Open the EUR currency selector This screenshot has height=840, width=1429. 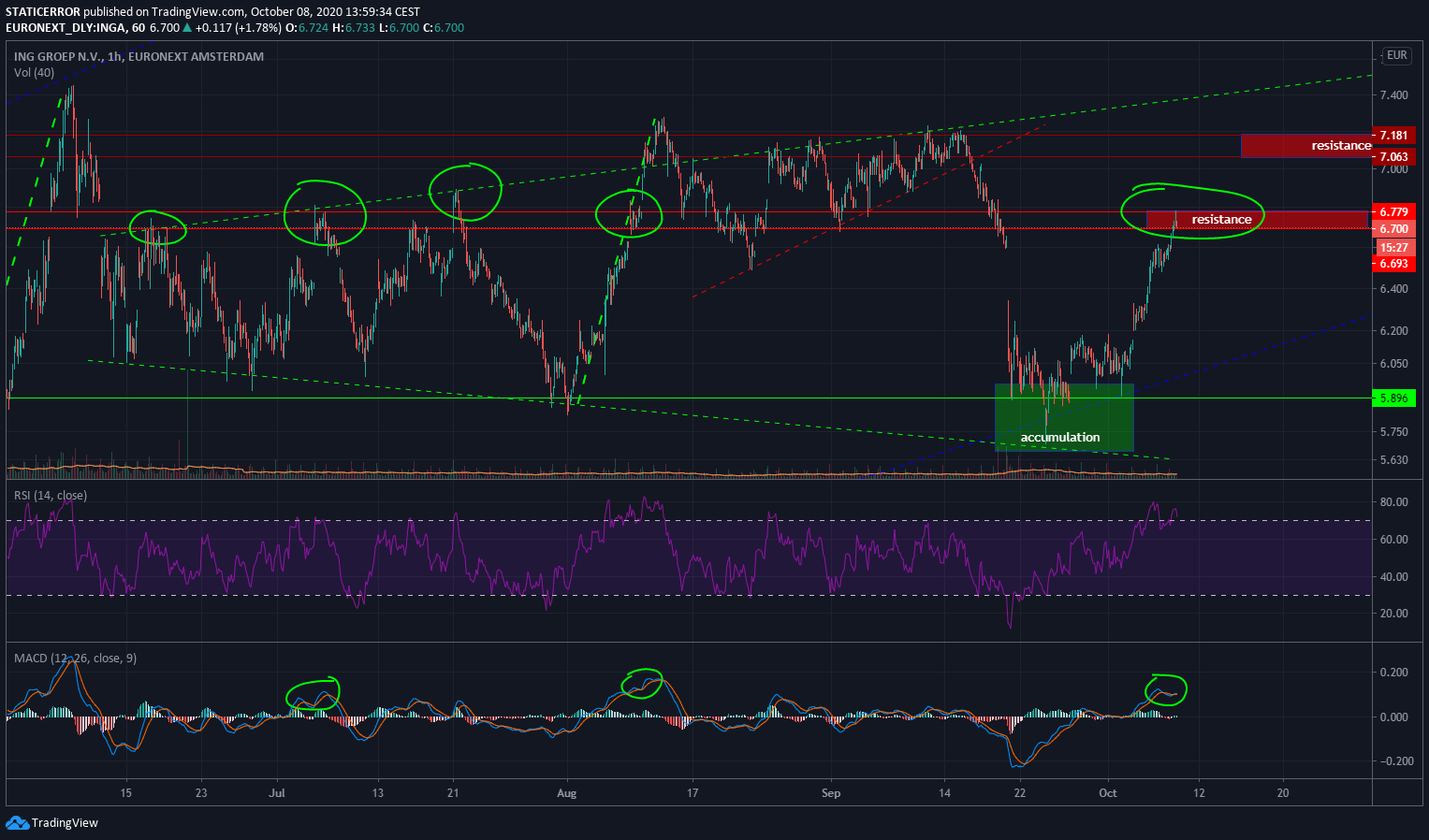[x=1396, y=55]
